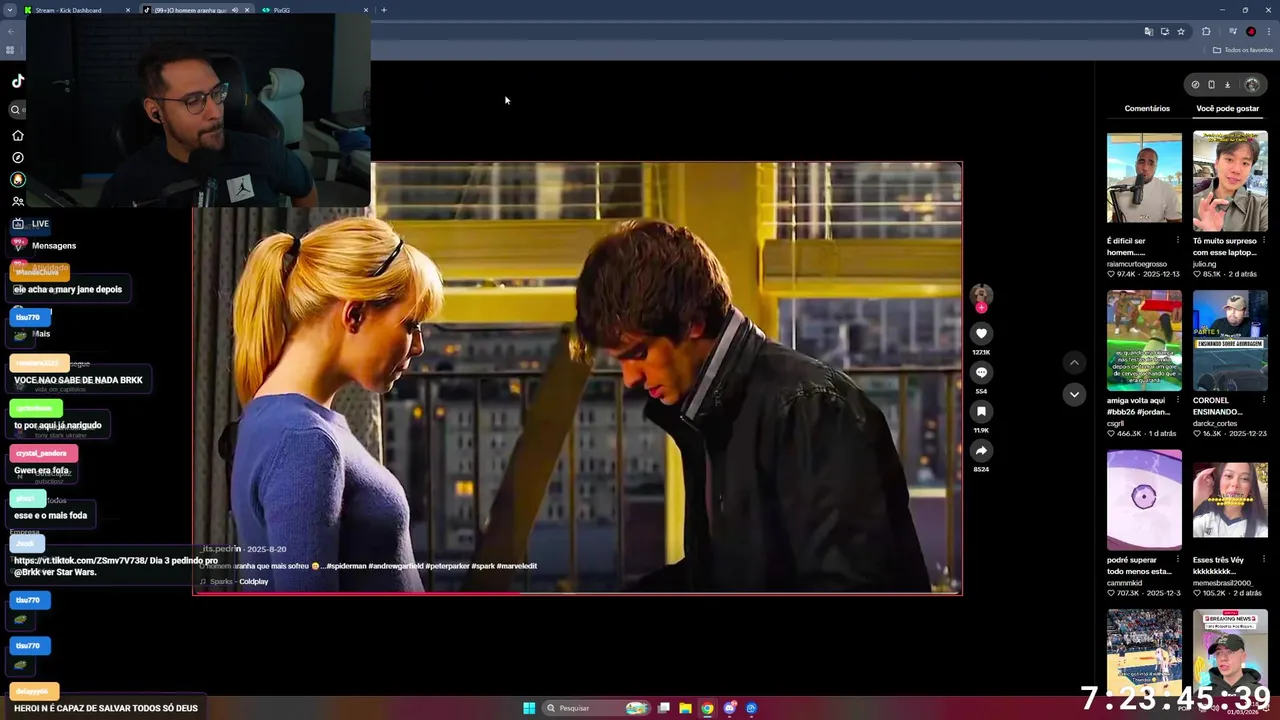
Task: Open author link 'darckz_cortes'
Action: [1215, 423]
